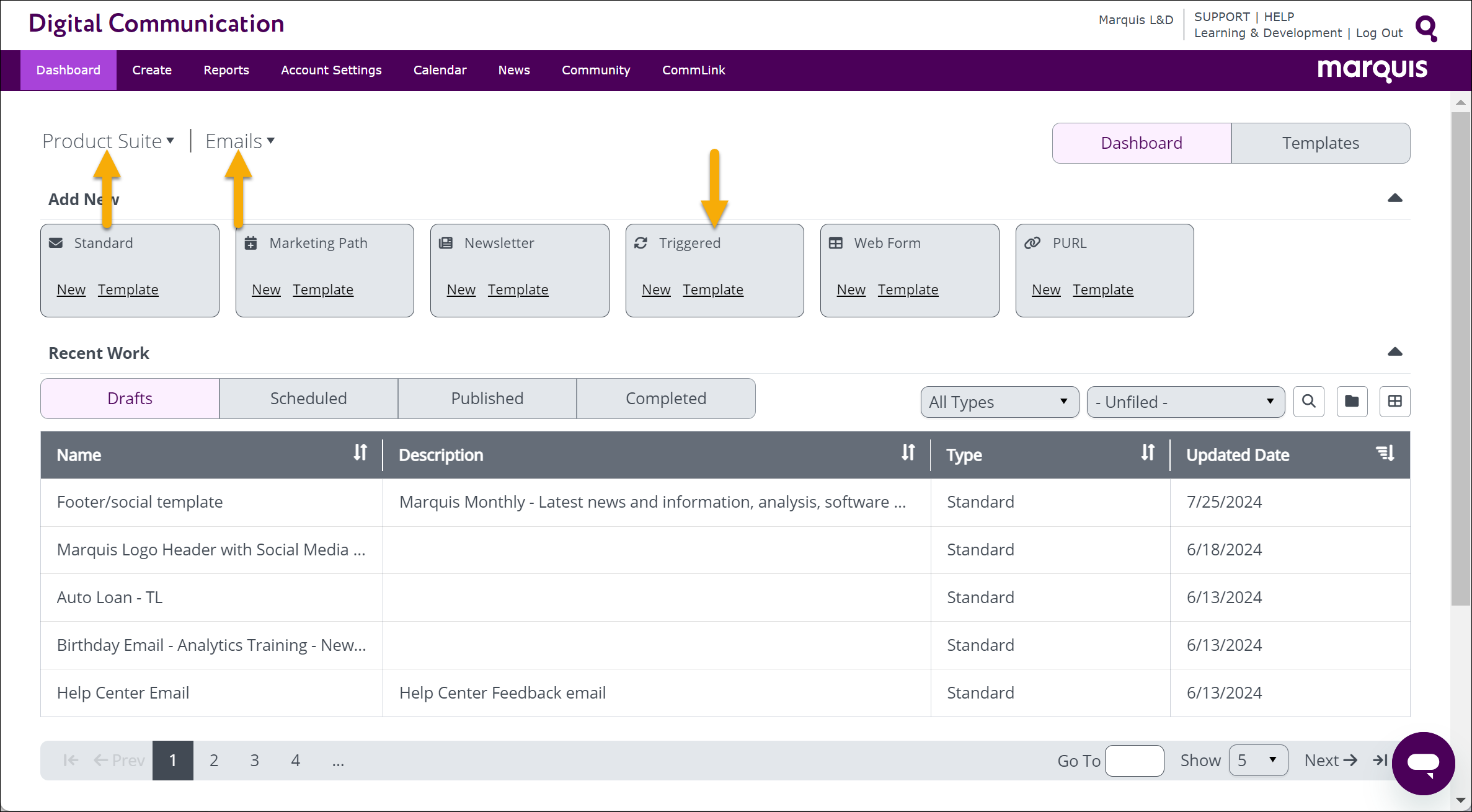Change the Show rows per page dropdown
This screenshot has width=1472, height=812.
[1258, 761]
